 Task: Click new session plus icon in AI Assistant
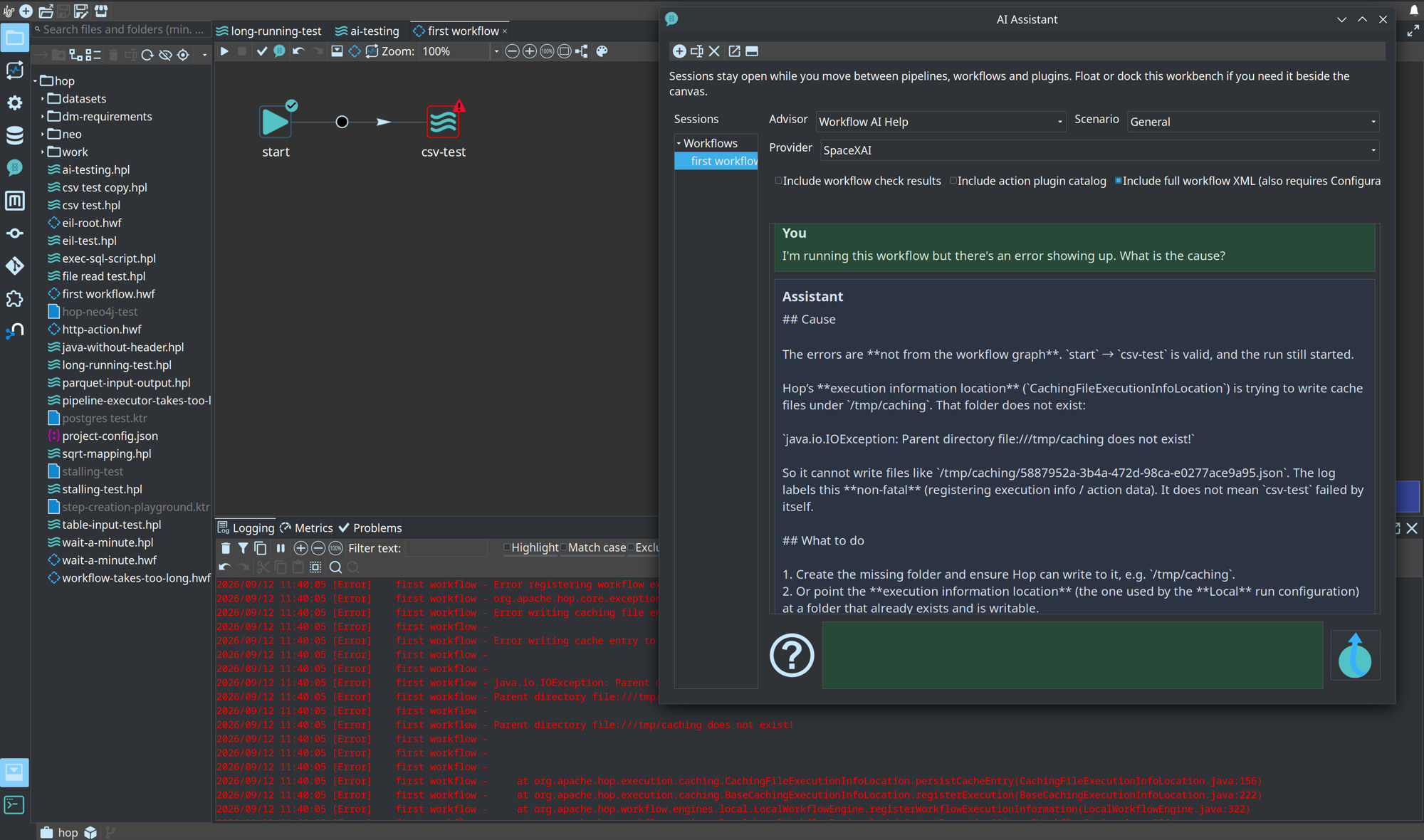click(x=679, y=51)
